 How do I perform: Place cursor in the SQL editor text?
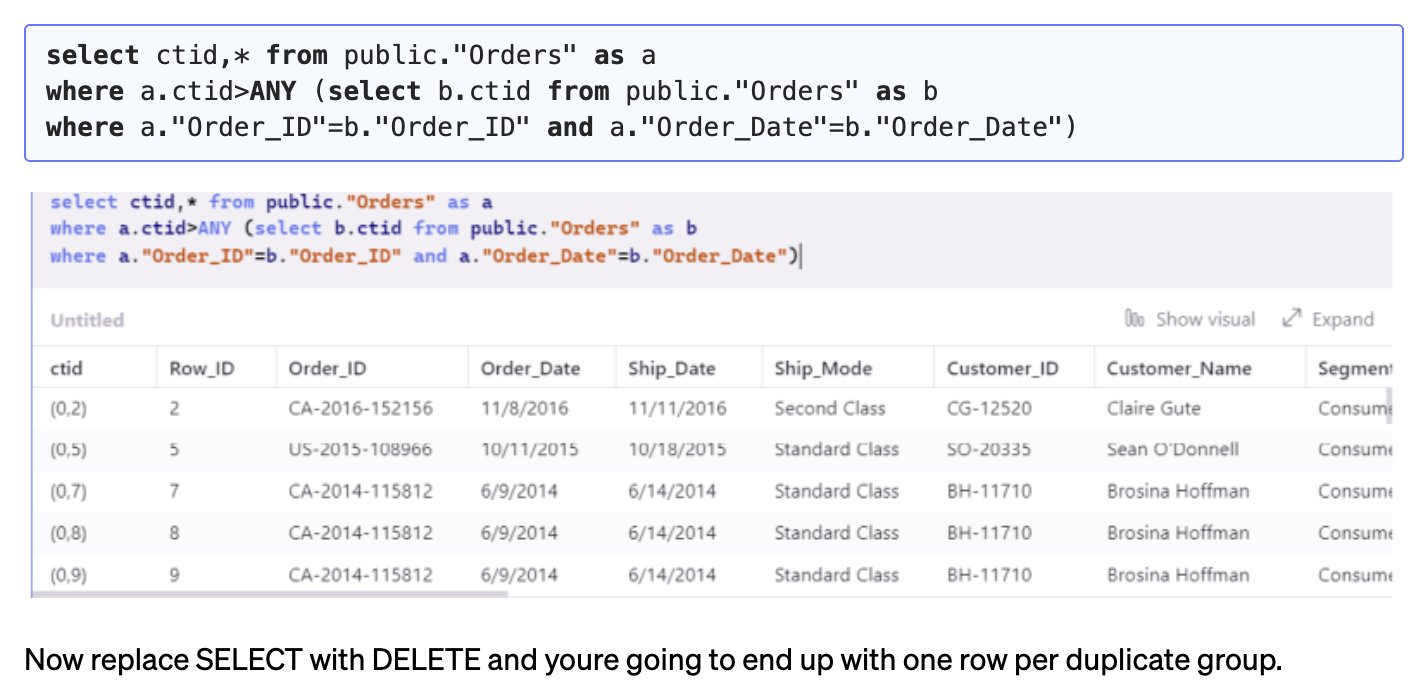pyautogui.click(x=400, y=228)
